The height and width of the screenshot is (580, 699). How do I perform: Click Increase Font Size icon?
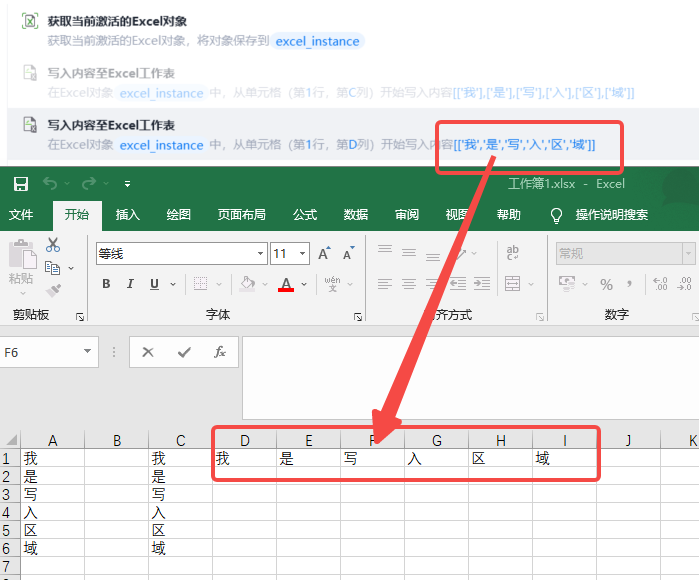pos(324,254)
